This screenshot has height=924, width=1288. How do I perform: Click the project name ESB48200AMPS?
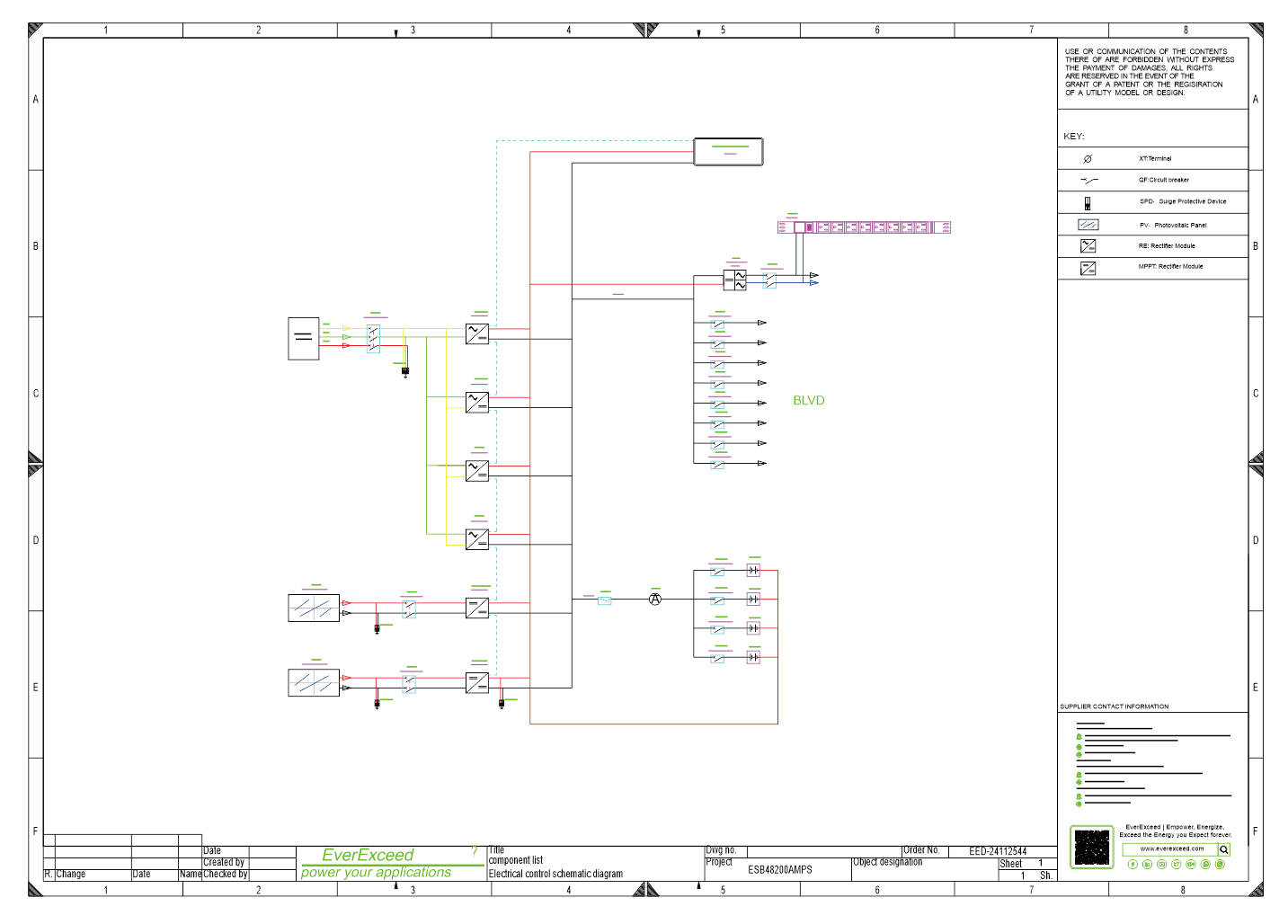(x=779, y=869)
